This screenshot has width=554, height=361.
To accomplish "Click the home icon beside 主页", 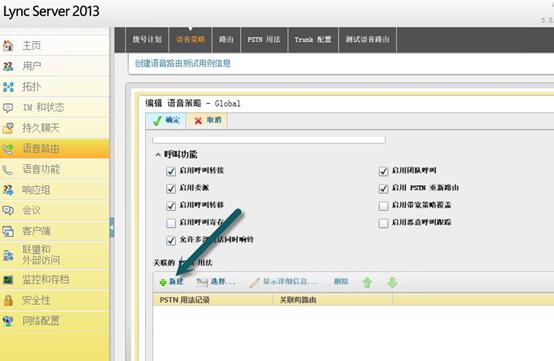I will point(8,46).
